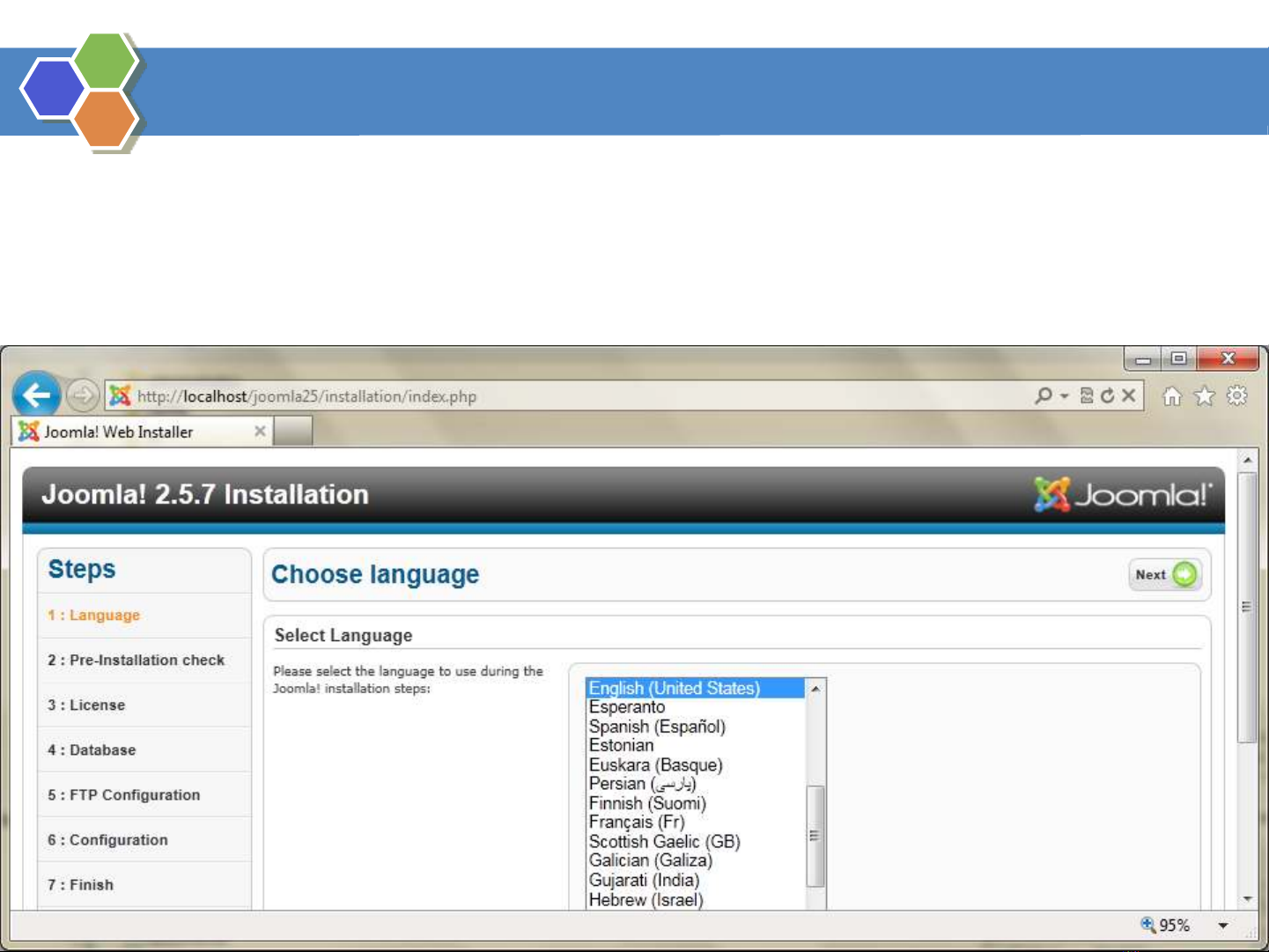Click the green arrow icon on Next
Screen dimensions: 1269x952
click(1185, 575)
